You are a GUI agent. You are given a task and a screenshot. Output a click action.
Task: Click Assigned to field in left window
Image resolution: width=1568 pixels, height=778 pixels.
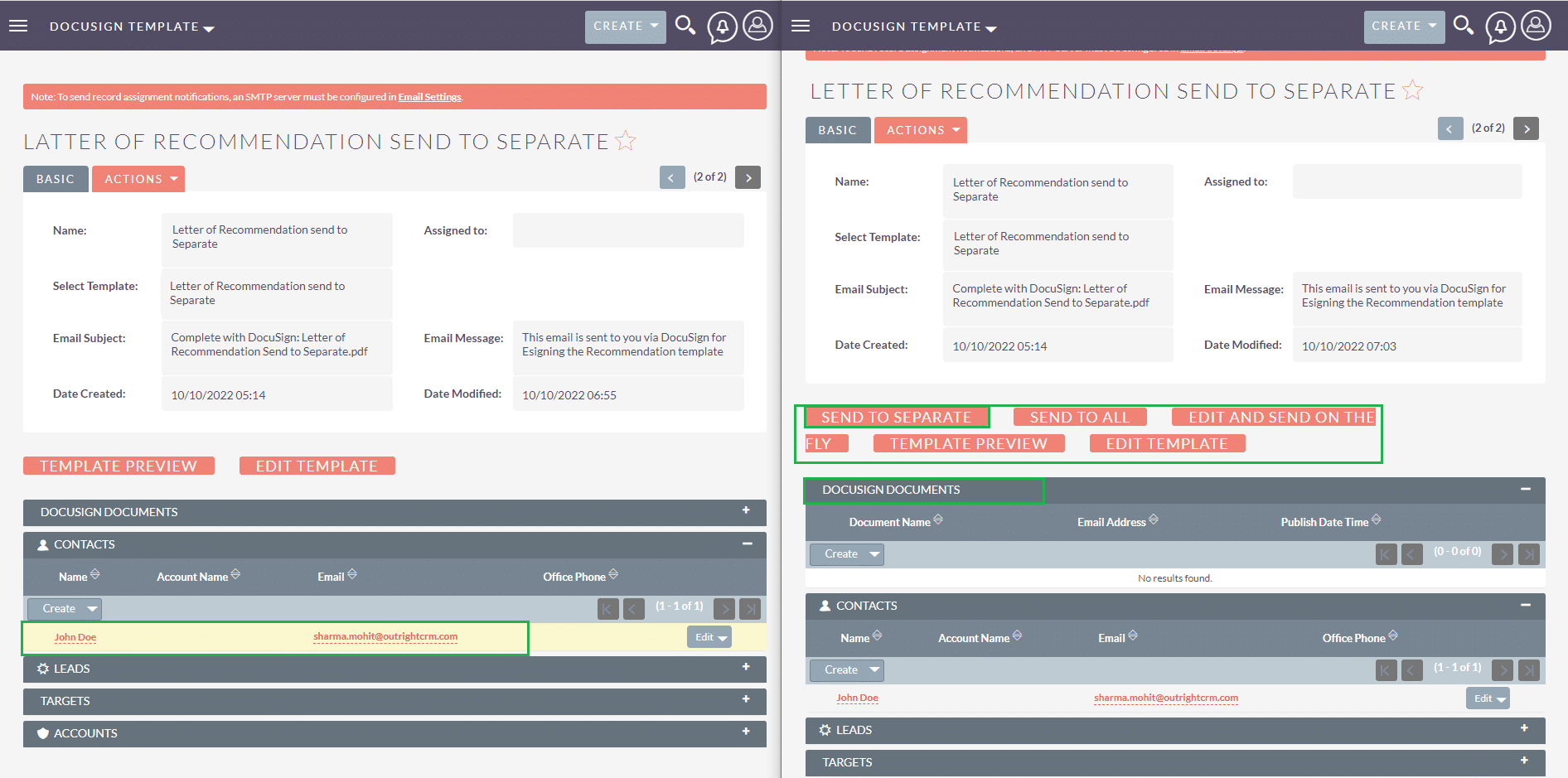(628, 230)
